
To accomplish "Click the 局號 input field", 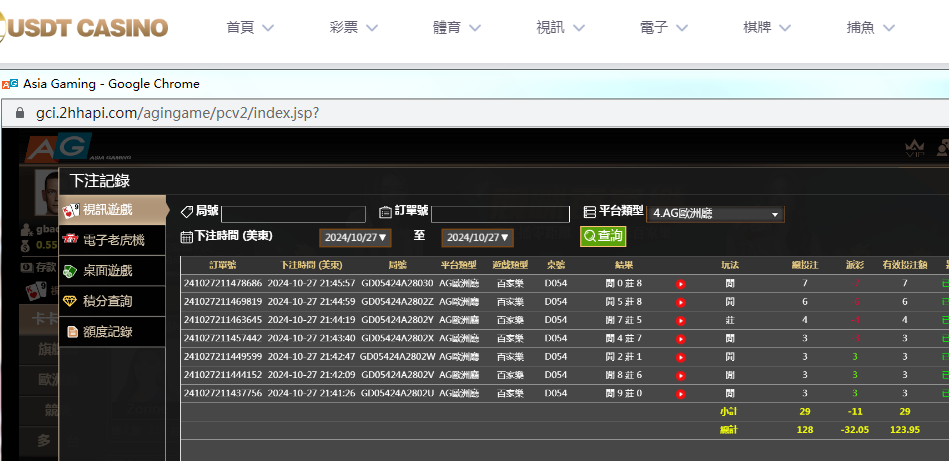I will click(x=293, y=214).
